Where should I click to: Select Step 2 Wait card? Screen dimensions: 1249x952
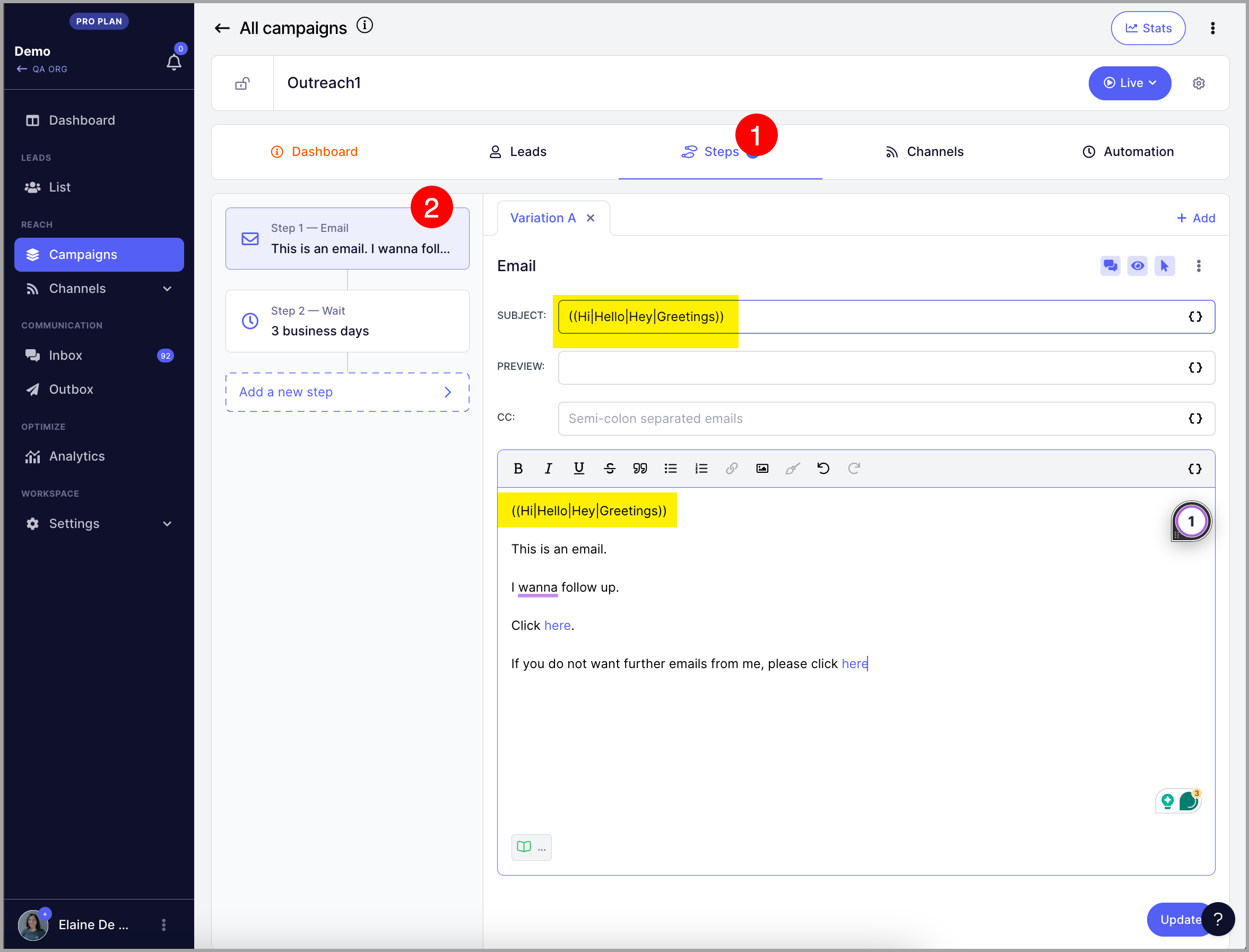[x=347, y=321]
